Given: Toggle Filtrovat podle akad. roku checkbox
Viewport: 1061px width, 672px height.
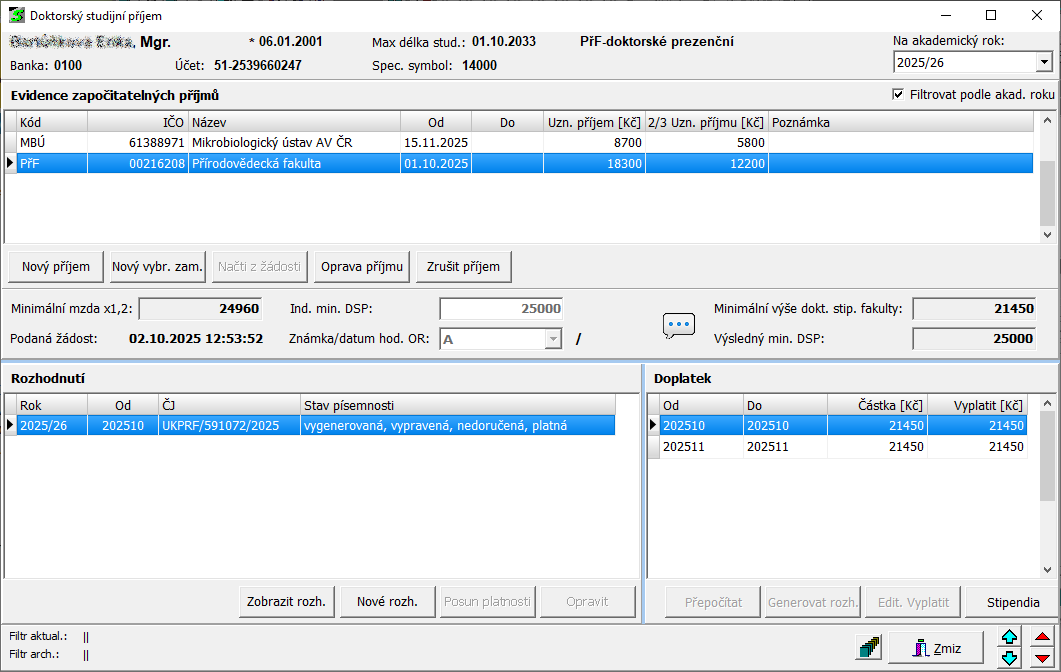Looking at the screenshot, I should 898,94.
